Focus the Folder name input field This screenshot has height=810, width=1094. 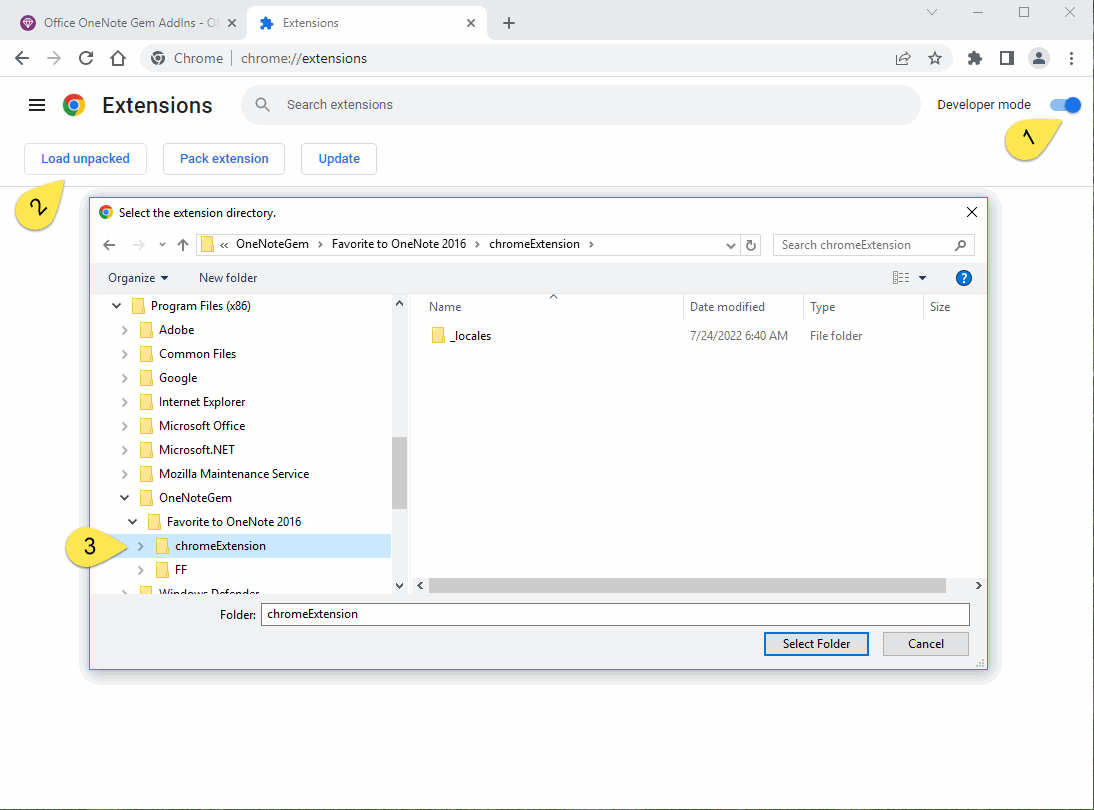[615, 615]
